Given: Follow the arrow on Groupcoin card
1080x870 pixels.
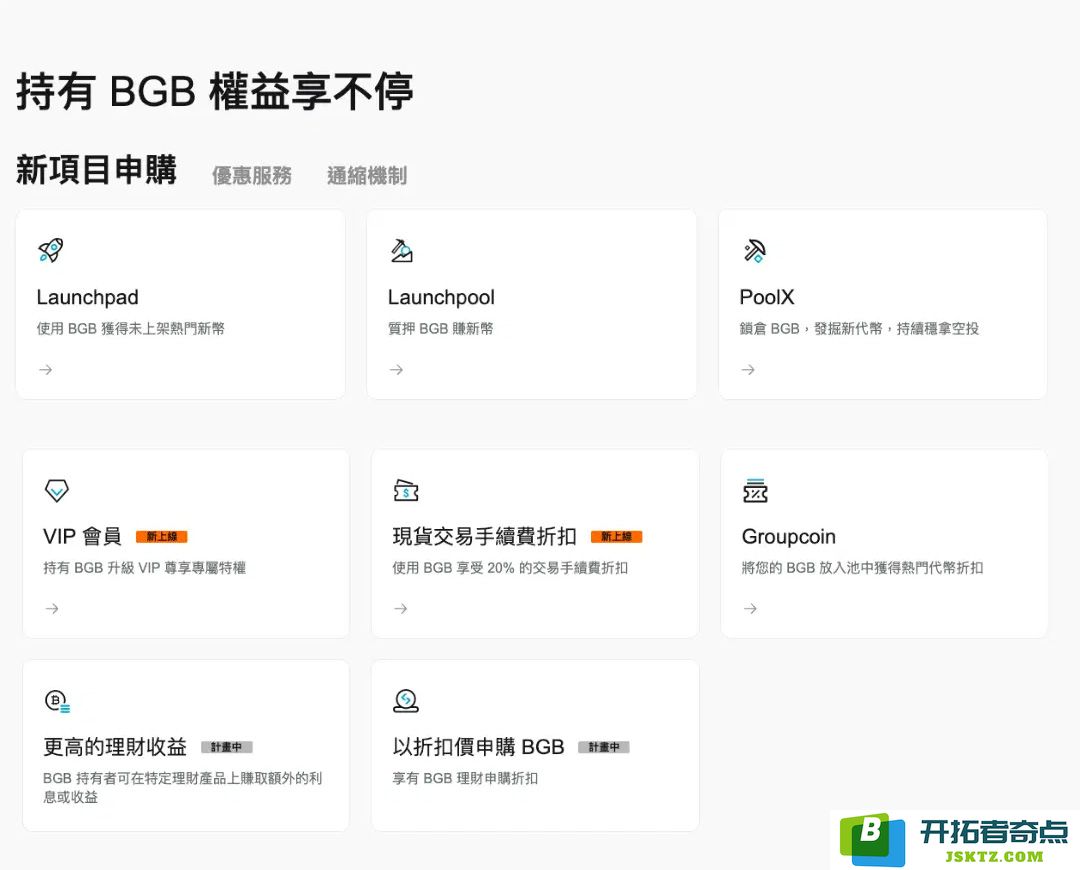Looking at the screenshot, I should 750,608.
